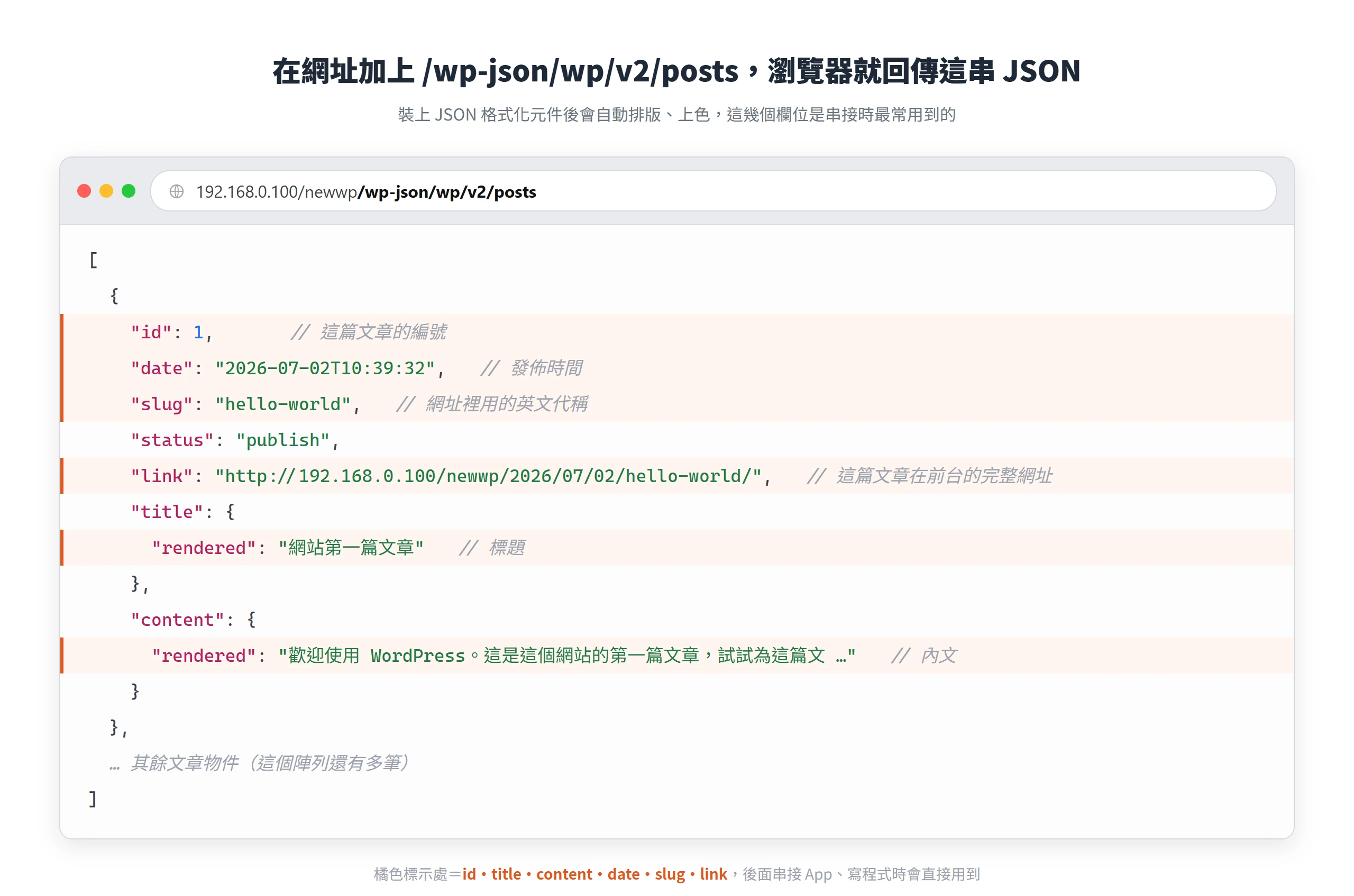The width and height of the screenshot is (1354, 896).
Task: Click the "content" key
Action: tap(177, 620)
